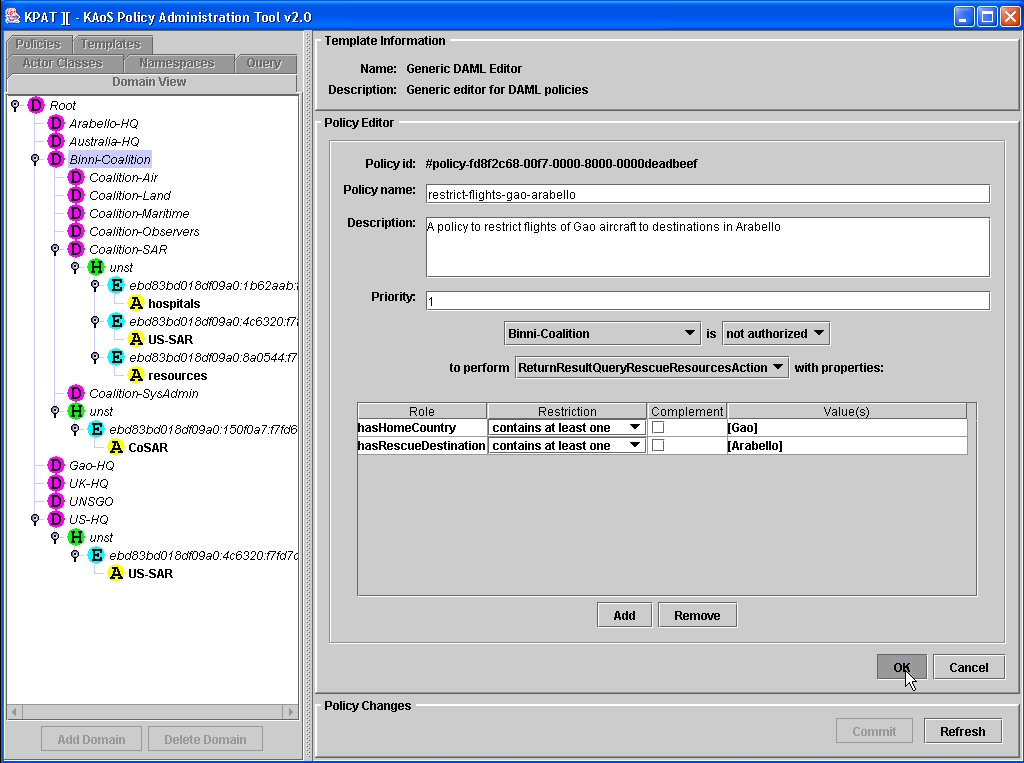
Task: Toggle Complement checkbox for hasRescueDestination
Action: point(658,445)
